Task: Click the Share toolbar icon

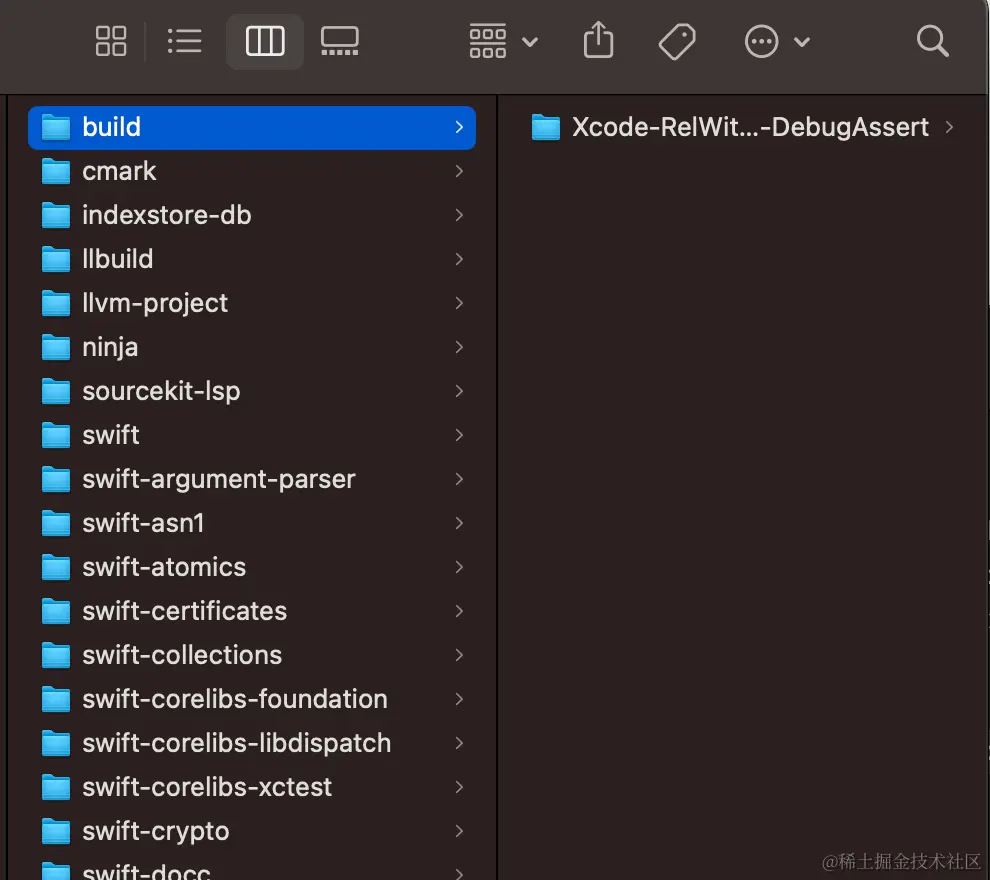Action: [598, 40]
